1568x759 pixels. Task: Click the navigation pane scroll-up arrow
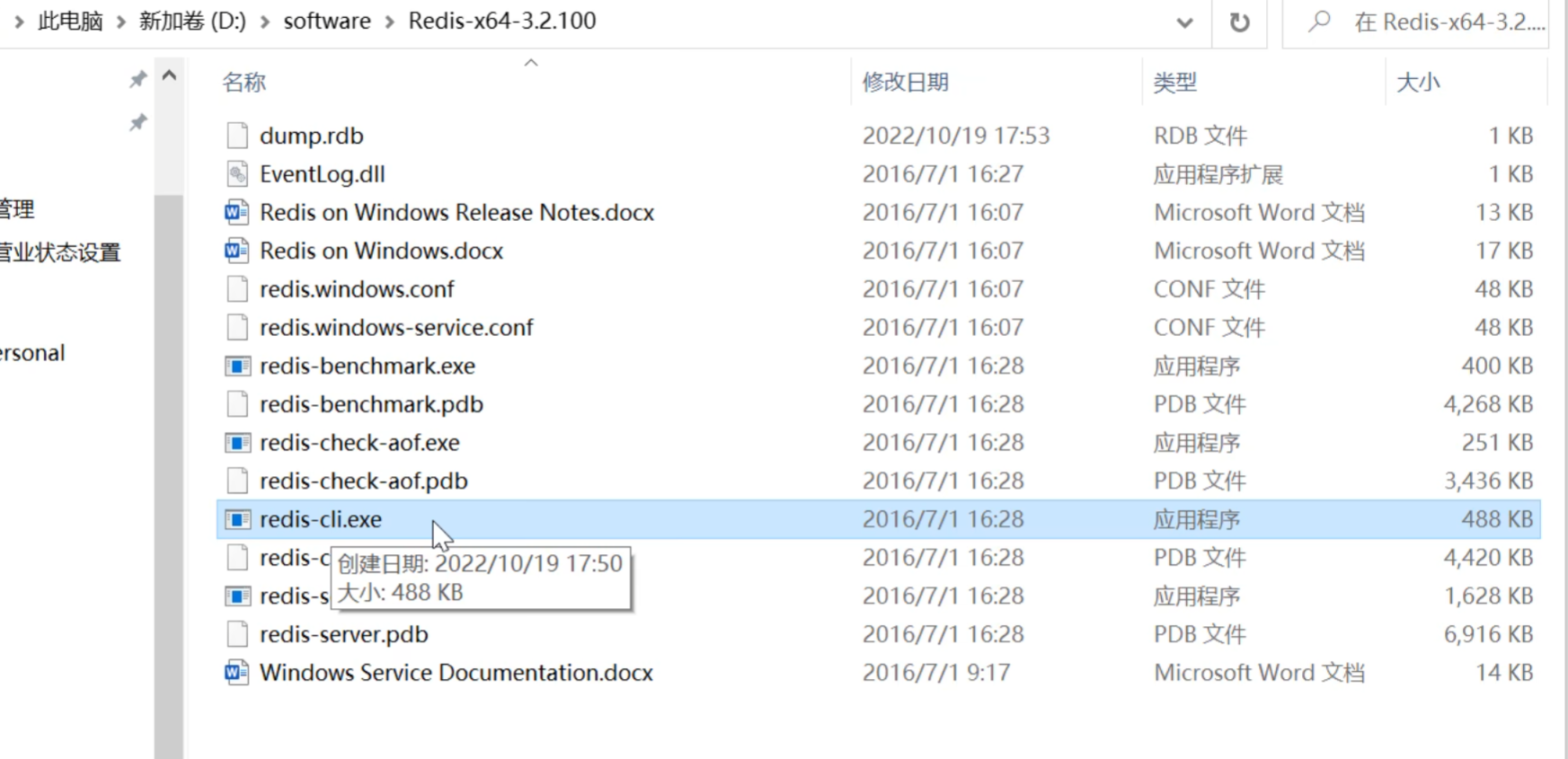click(169, 76)
